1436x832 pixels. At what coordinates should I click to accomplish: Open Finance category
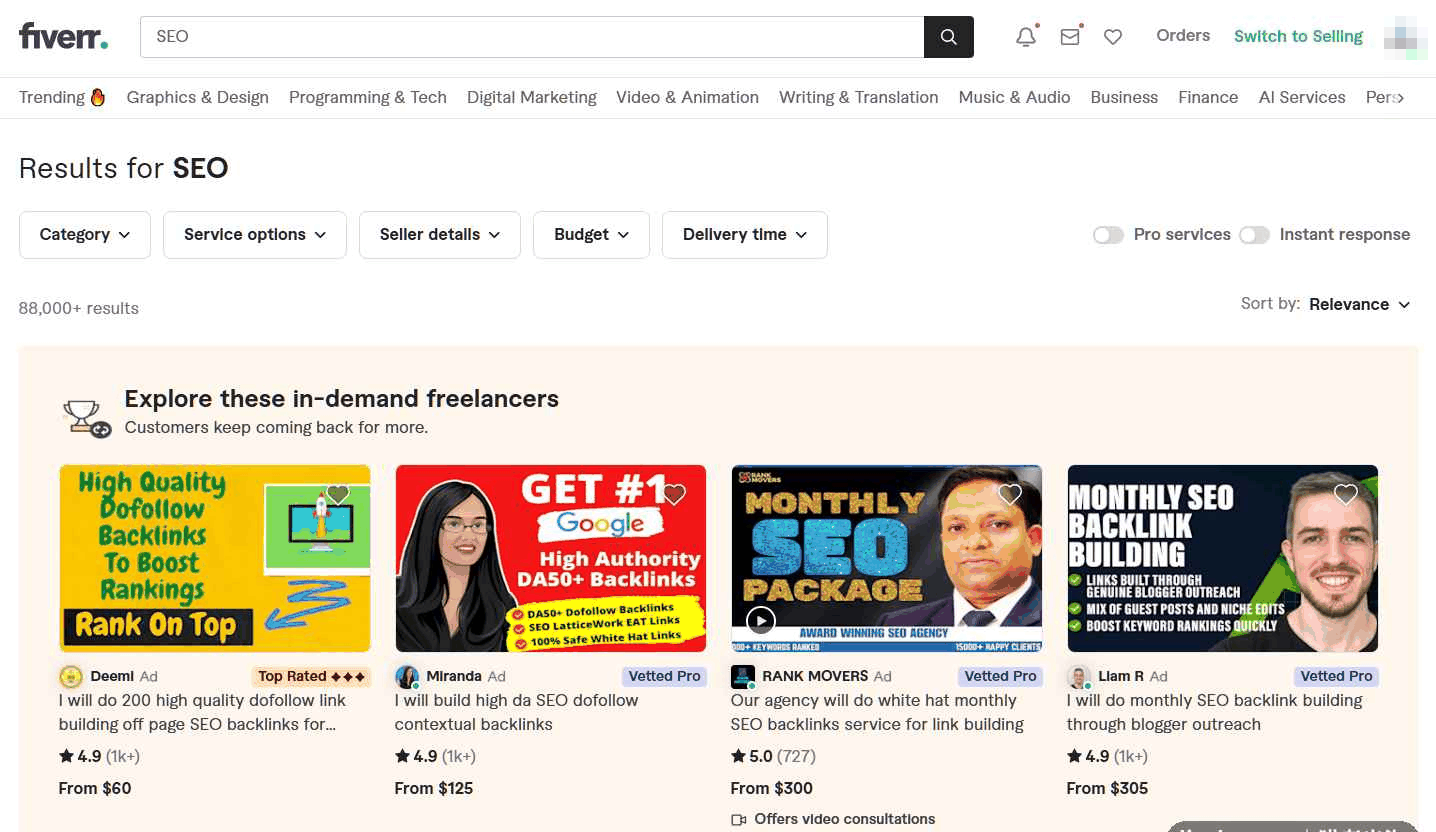(1208, 97)
